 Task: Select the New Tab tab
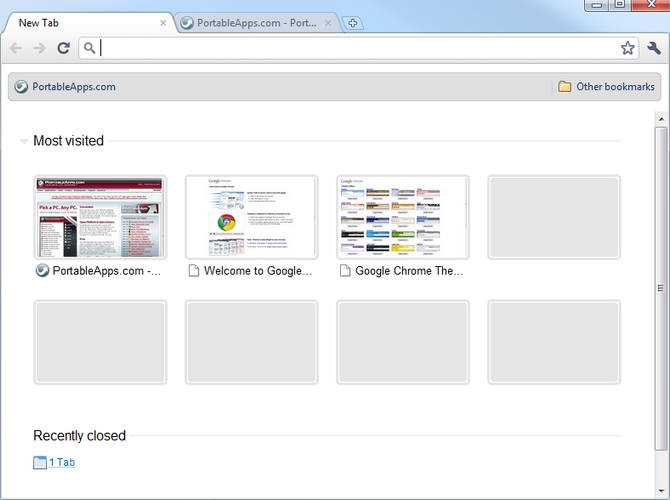[80, 23]
